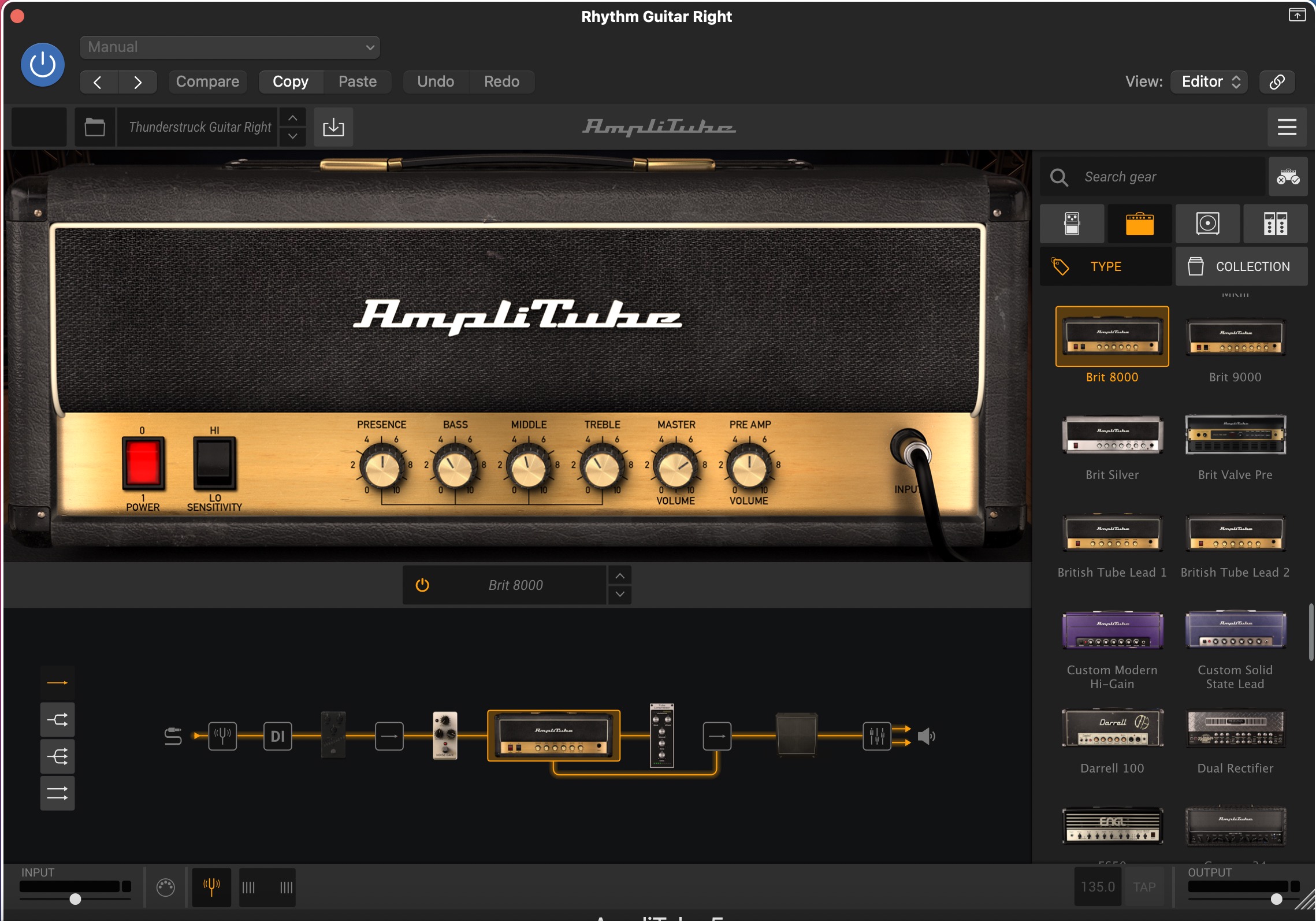
Task: Click the MIDDLE knob
Action: click(529, 466)
